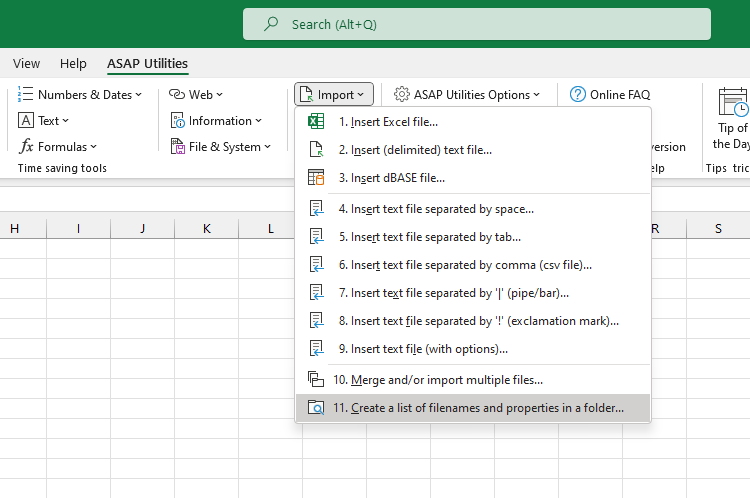Select column J header

[143, 229]
